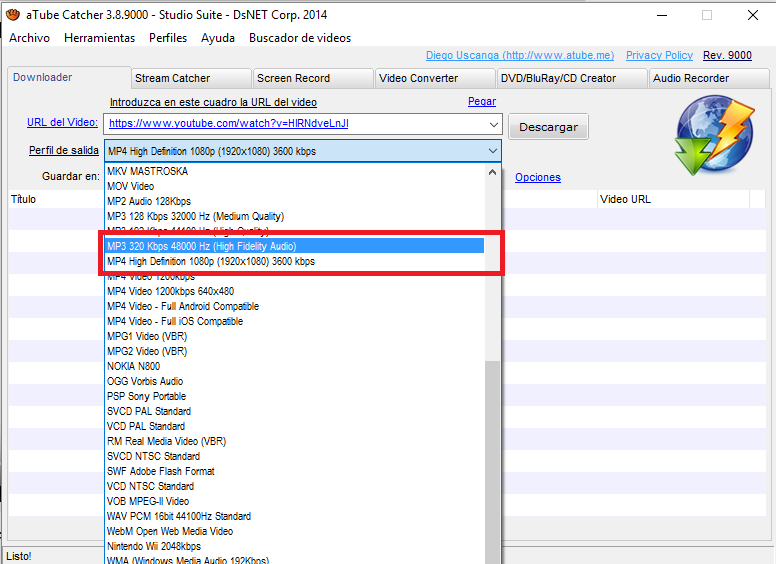Select MPG1 Video (VBR) profile
The image size is (776, 564).
coord(295,336)
